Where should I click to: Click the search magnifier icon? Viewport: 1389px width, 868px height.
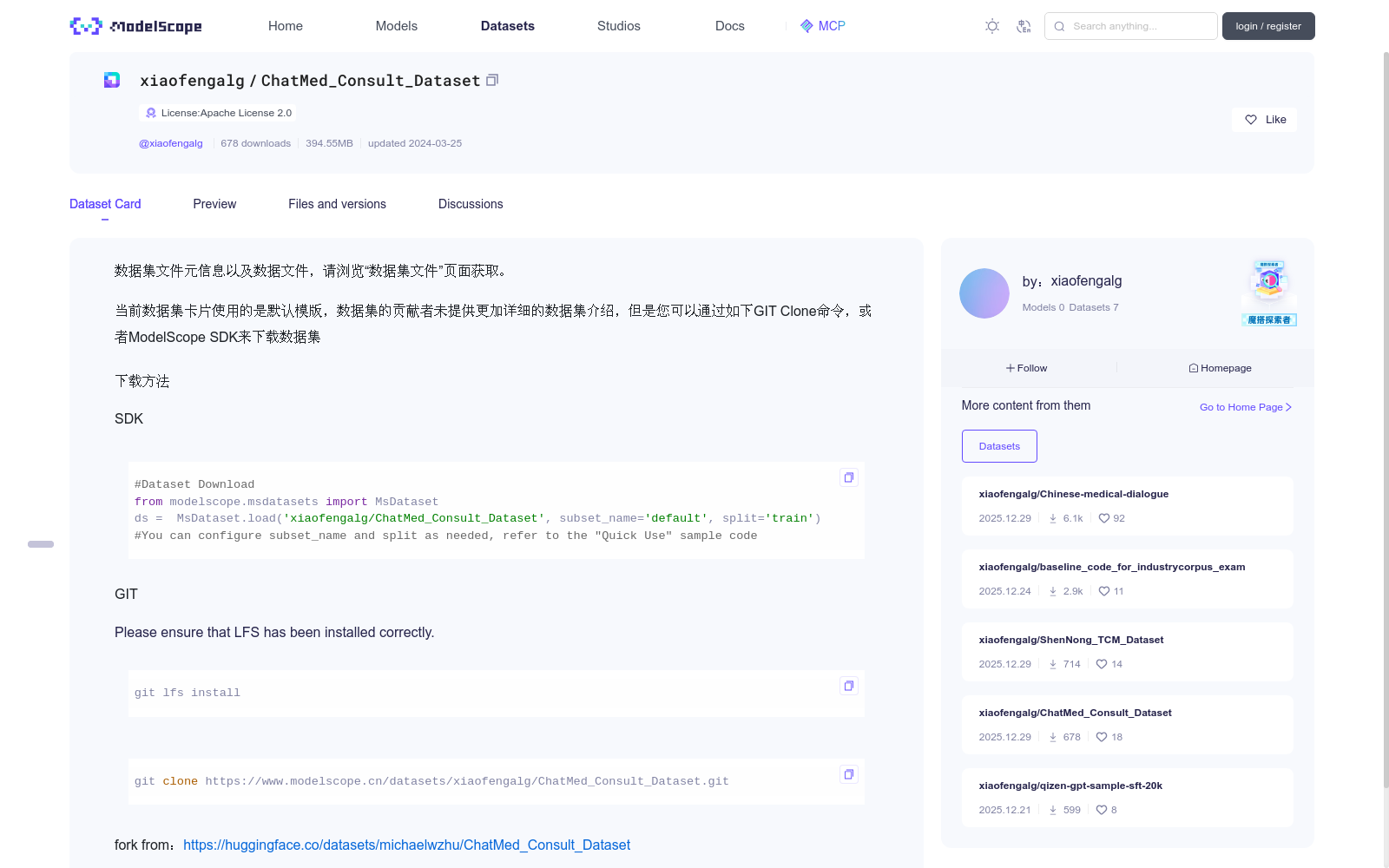click(x=1059, y=26)
